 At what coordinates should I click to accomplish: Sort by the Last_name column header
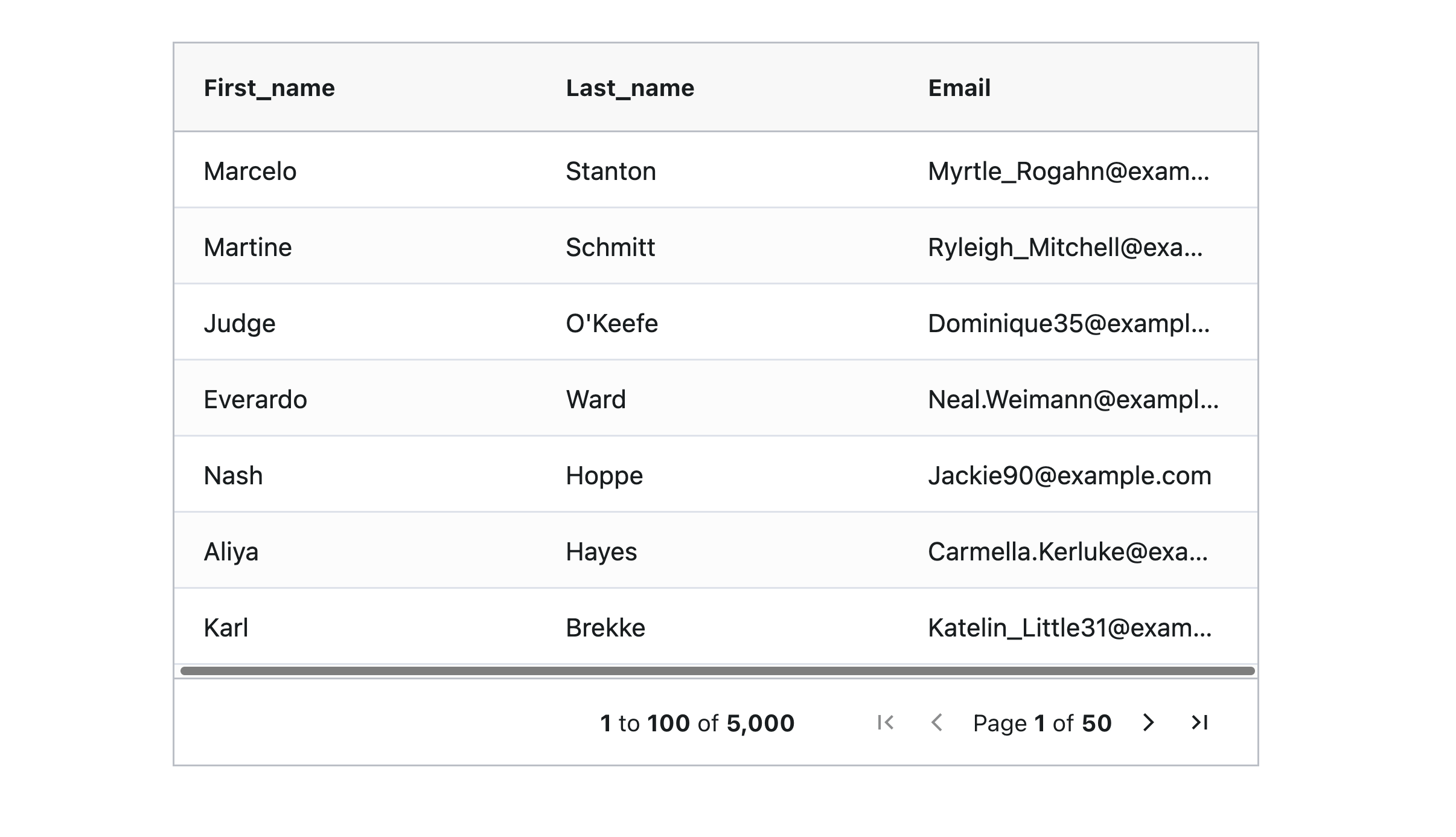tap(630, 88)
